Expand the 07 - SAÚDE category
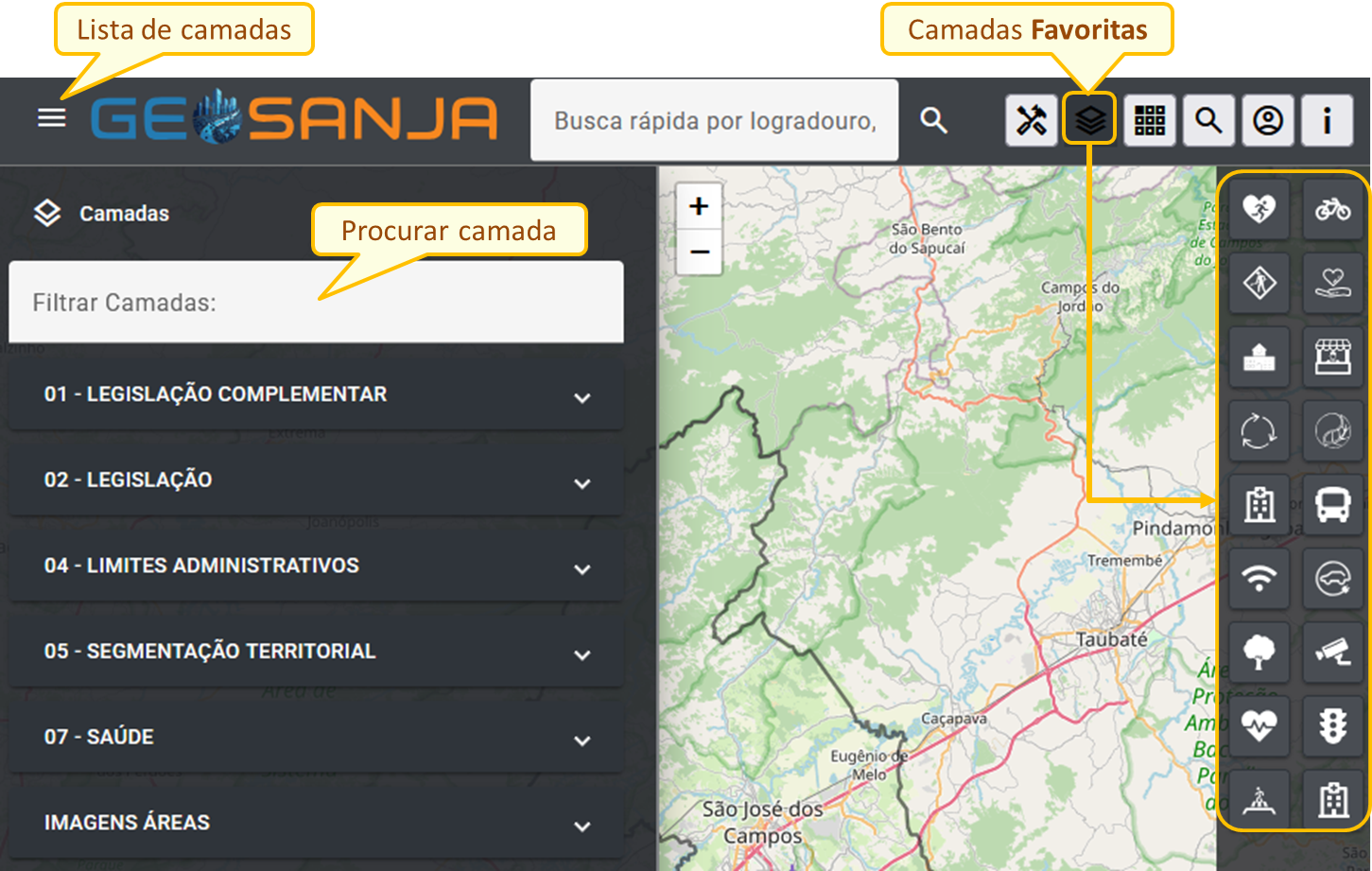 coord(316,737)
